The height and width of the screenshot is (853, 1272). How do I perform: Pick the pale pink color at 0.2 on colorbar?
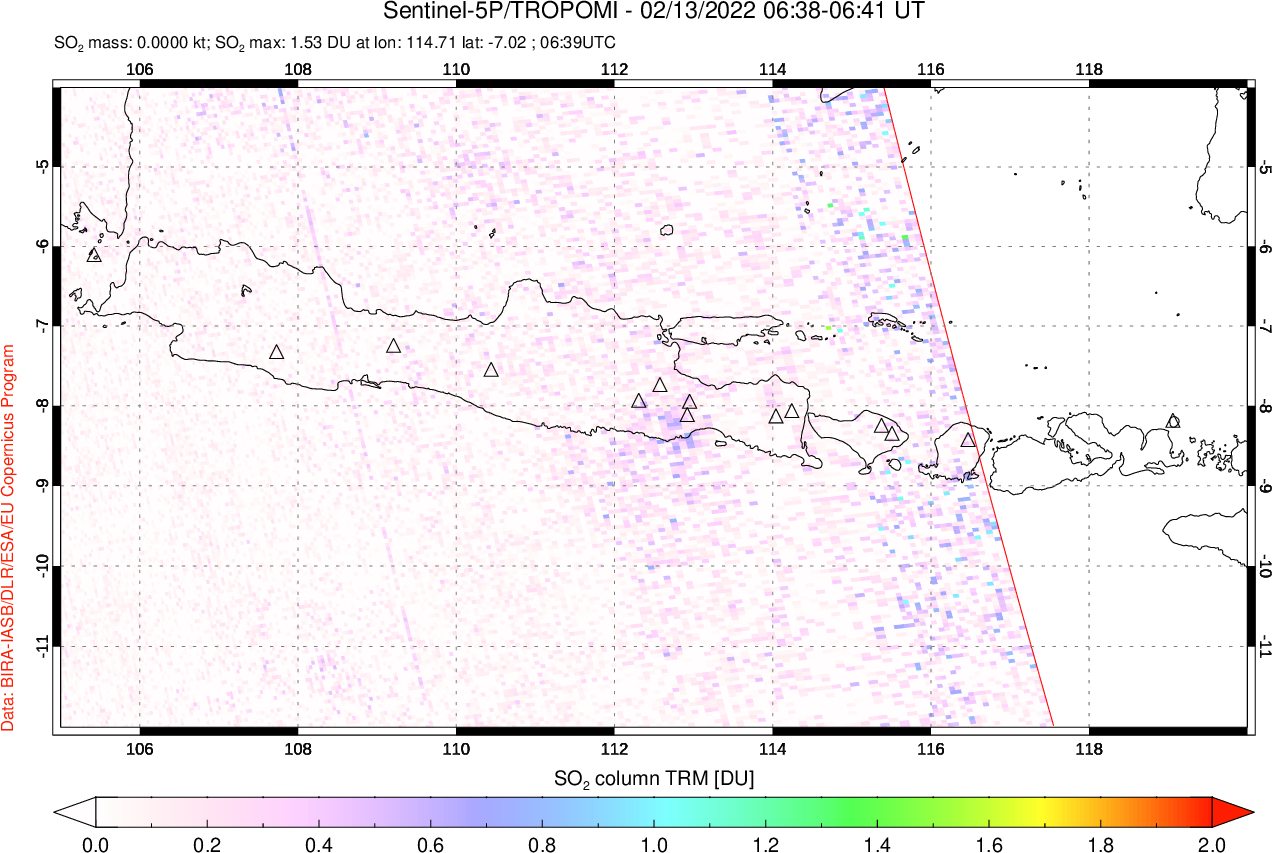click(x=207, y=812)
